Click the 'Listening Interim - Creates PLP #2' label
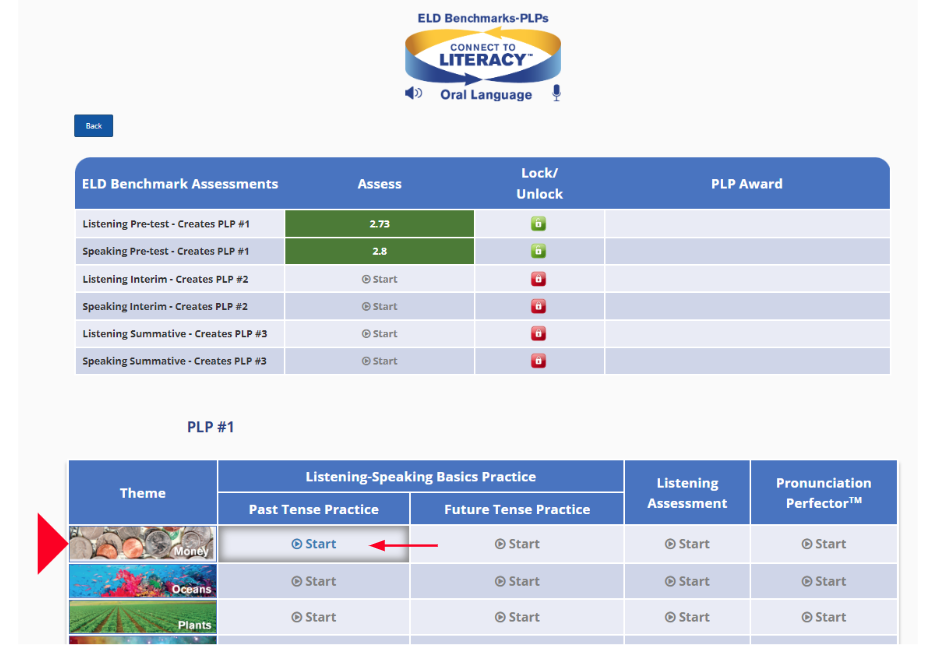This screenshot has width=937, height=650. pos(166,279)
